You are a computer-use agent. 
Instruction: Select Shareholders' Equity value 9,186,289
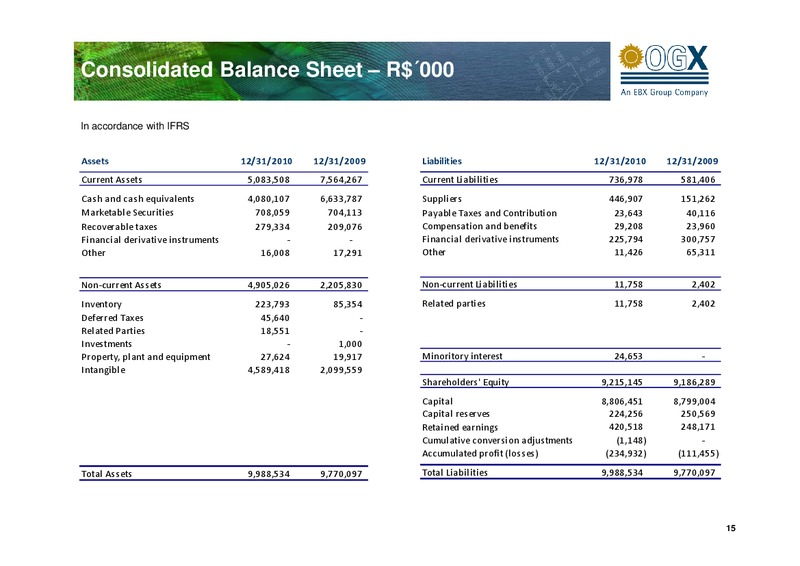tap(694, 382)
